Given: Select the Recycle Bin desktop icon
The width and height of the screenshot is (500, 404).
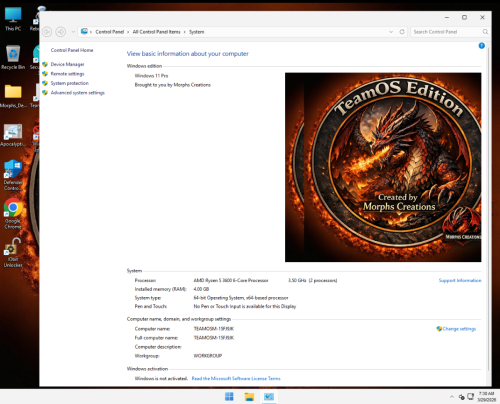Looking at the screenshot, I should [13, 57].
